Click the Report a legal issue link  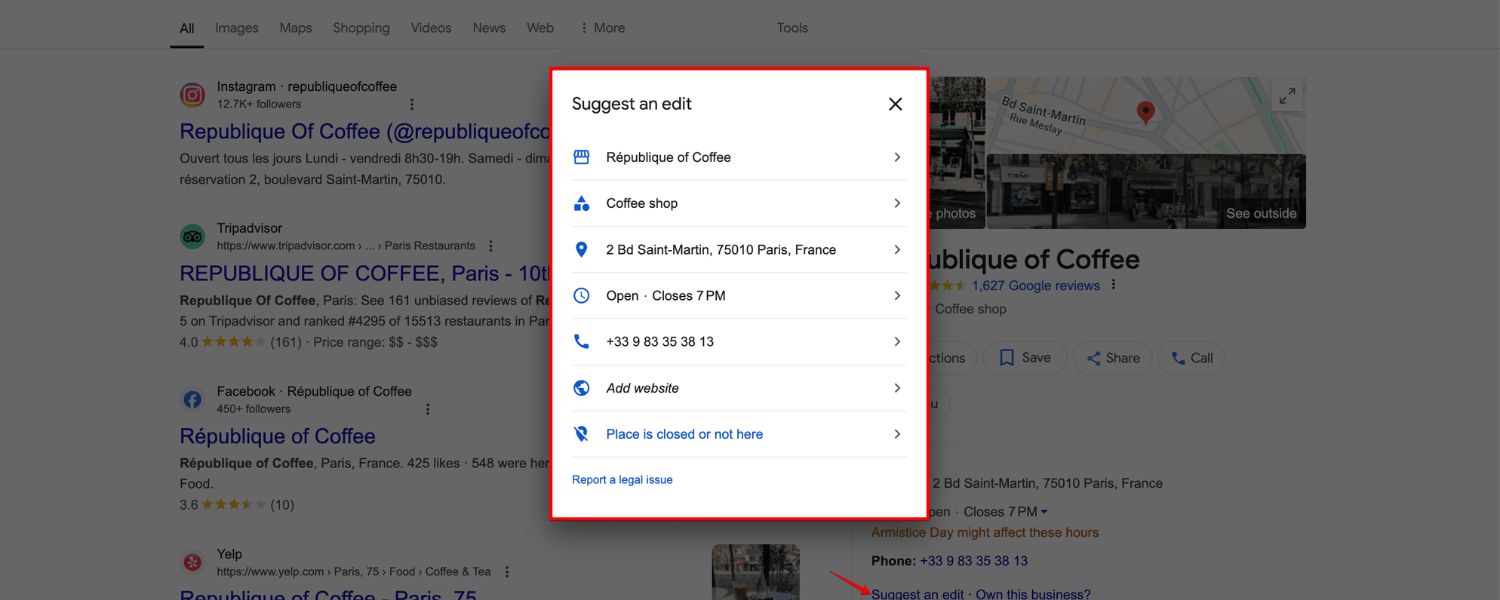622,480
